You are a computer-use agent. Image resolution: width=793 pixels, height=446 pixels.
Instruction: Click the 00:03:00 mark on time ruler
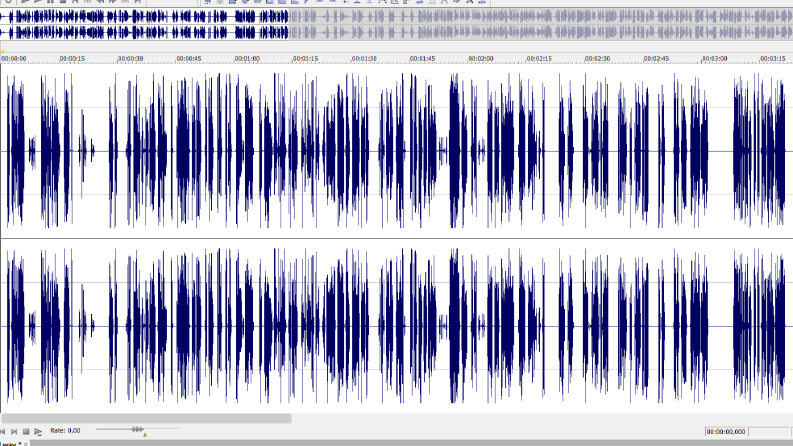[x=714, y=59]
